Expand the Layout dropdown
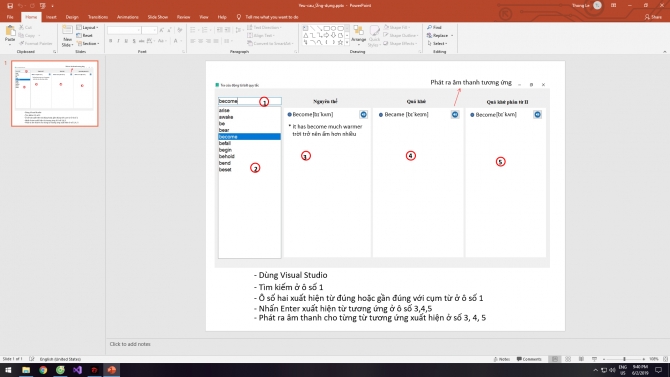Image resolution: width=670 pixels, height=377 pixels. [88, 27]
